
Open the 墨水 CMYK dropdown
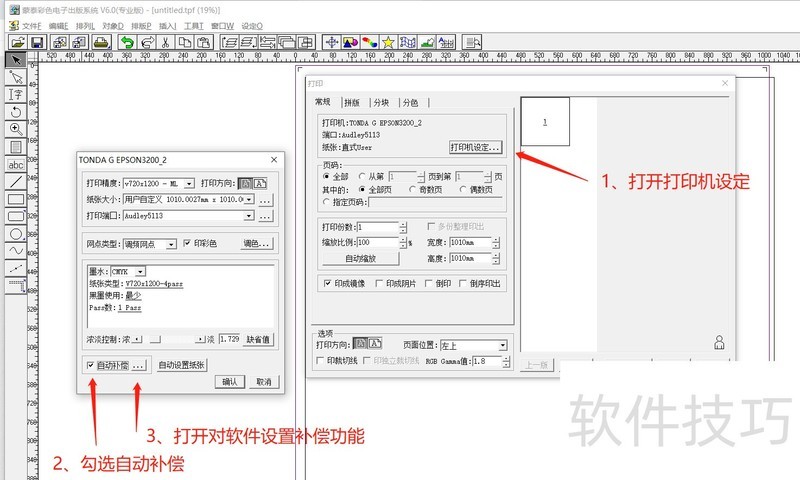pos(140,271)
